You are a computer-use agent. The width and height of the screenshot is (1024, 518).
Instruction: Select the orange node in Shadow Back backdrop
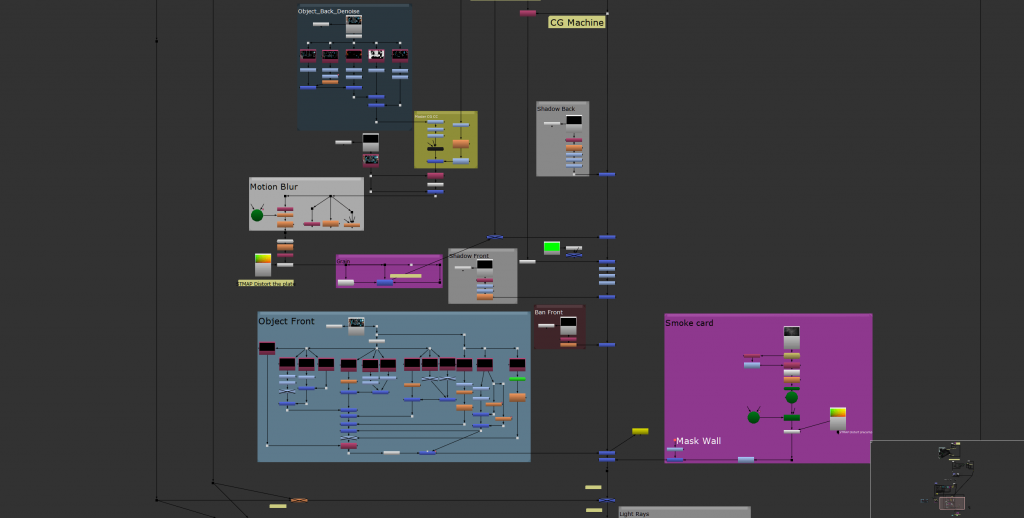tap(574, 148)
